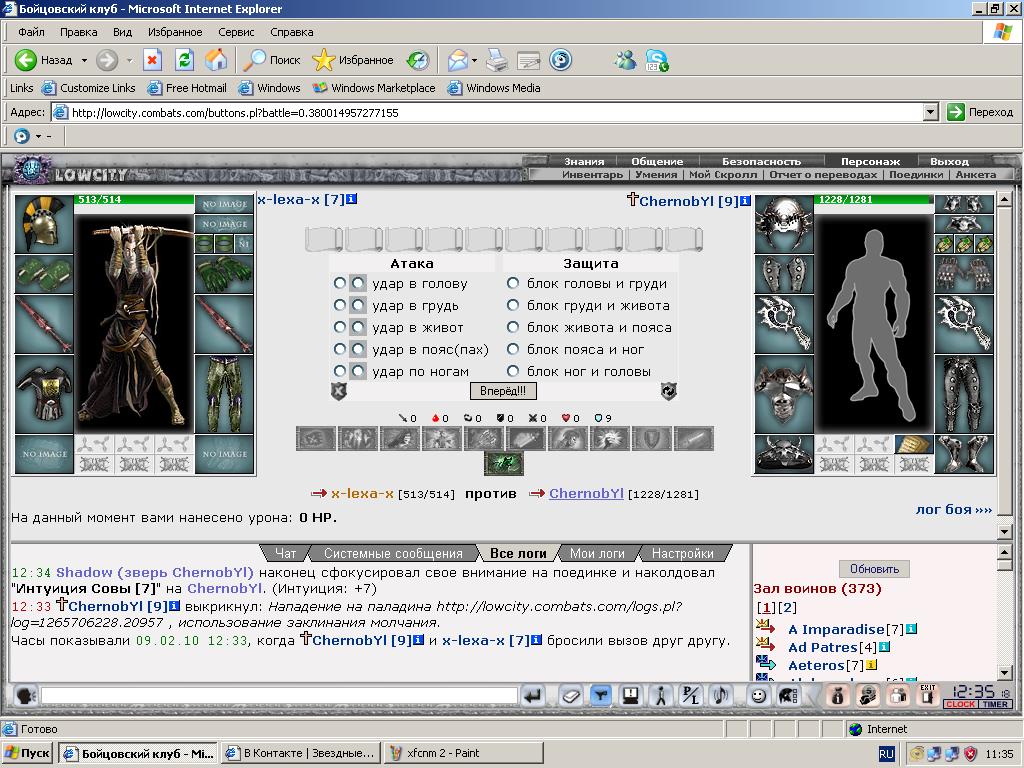Open dropdown arrow beside the blue swirl toolbar icon

point(39,136)
